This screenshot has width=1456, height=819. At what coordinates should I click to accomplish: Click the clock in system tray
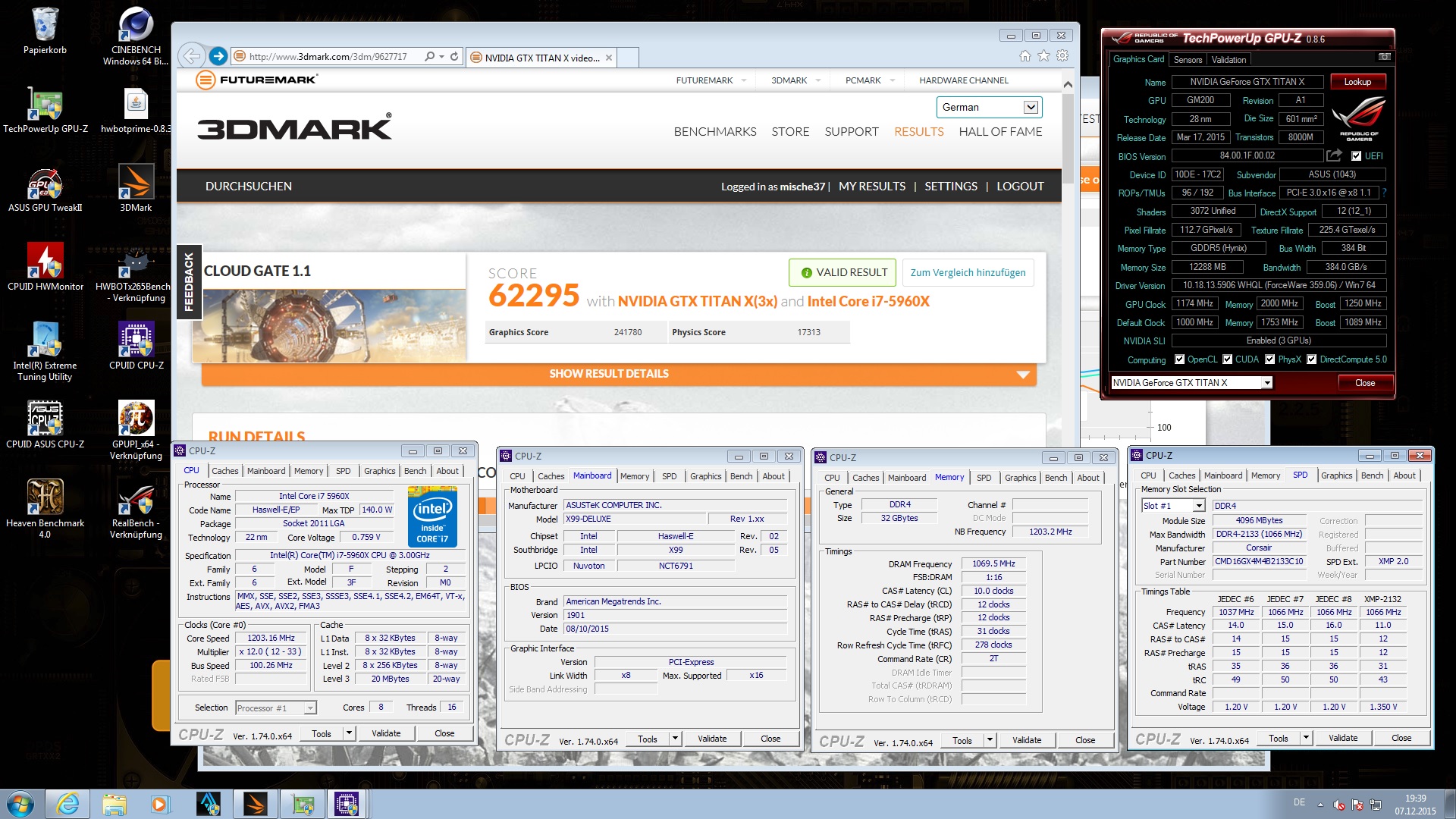(1415, 805)
